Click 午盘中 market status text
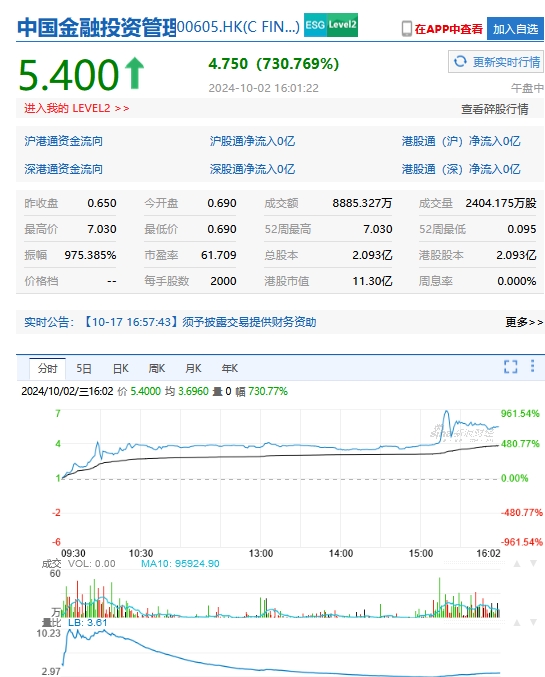The width and height of the screenshot is (545, 677). (527, 88)
